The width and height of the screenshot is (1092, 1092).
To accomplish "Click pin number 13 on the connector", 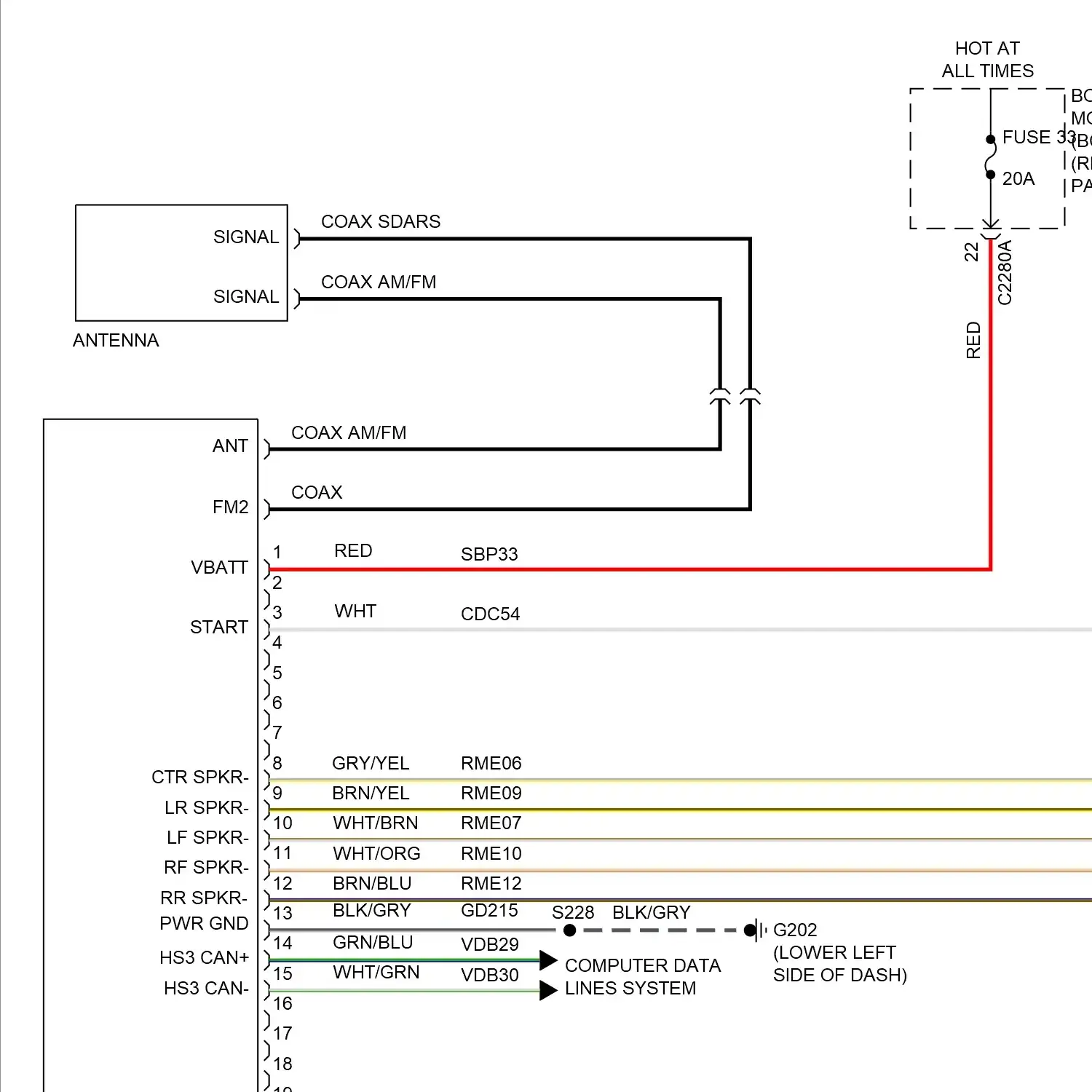I will [x=282, y=913].
